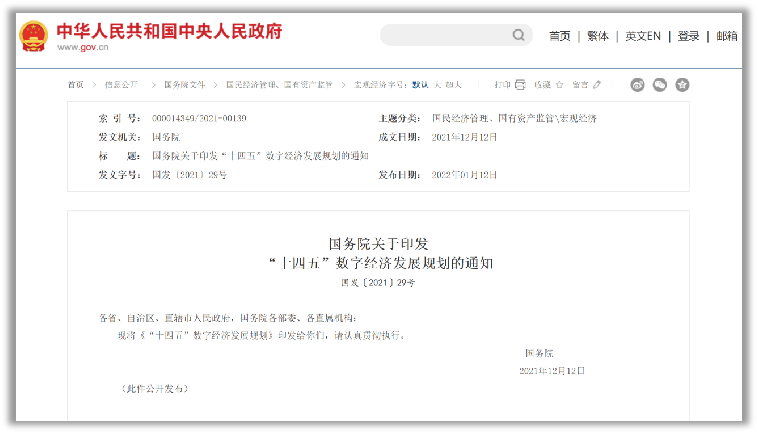Select the 标题 value in the info table

click(260, 156)
